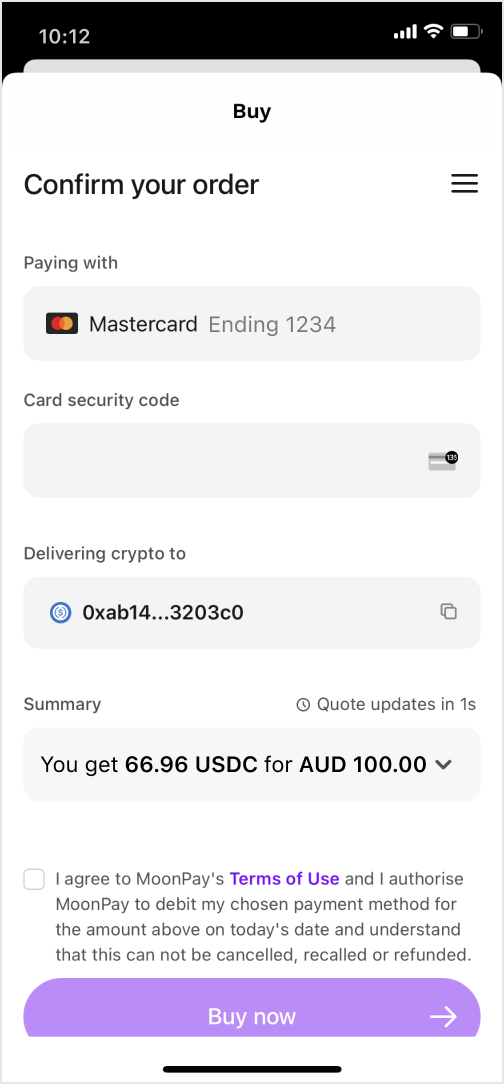Tap the battery status icon
Viewport: 504px width, 1084px height.
pos(467,31)
